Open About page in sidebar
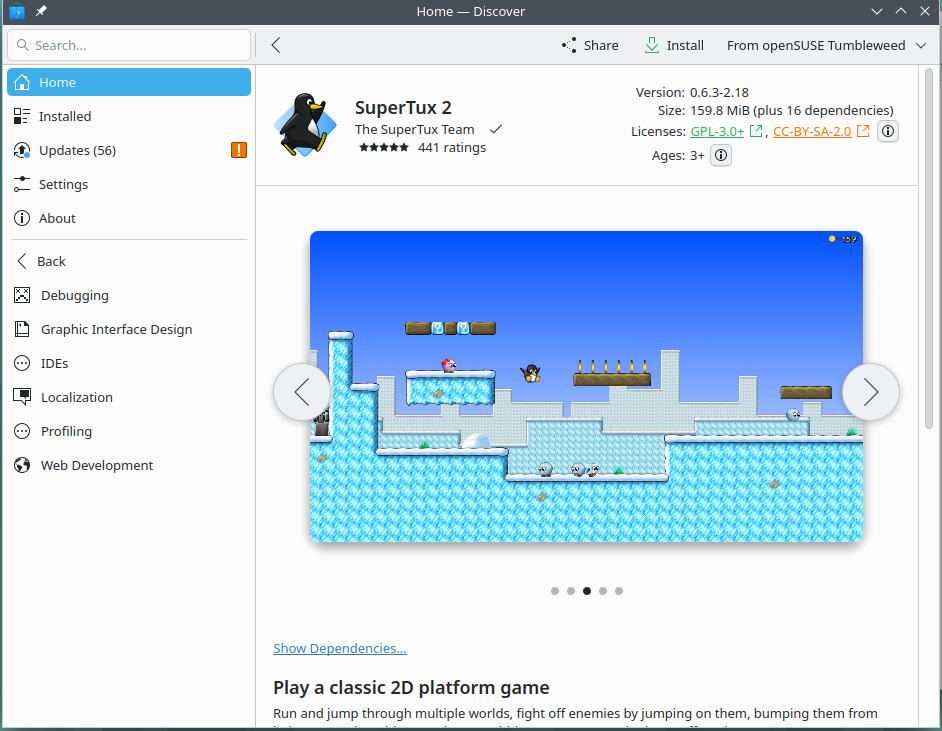 pyautogui.click(x=129, y=218)
